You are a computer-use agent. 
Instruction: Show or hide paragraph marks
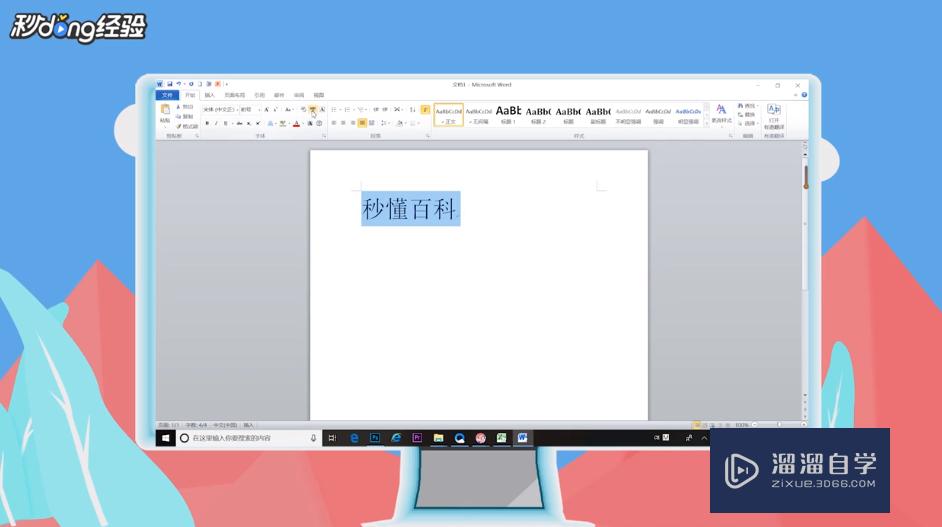(425, 109)
